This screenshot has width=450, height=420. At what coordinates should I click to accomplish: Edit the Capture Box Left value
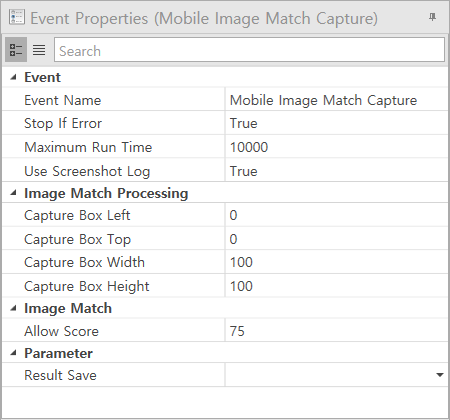click(336, 215)
